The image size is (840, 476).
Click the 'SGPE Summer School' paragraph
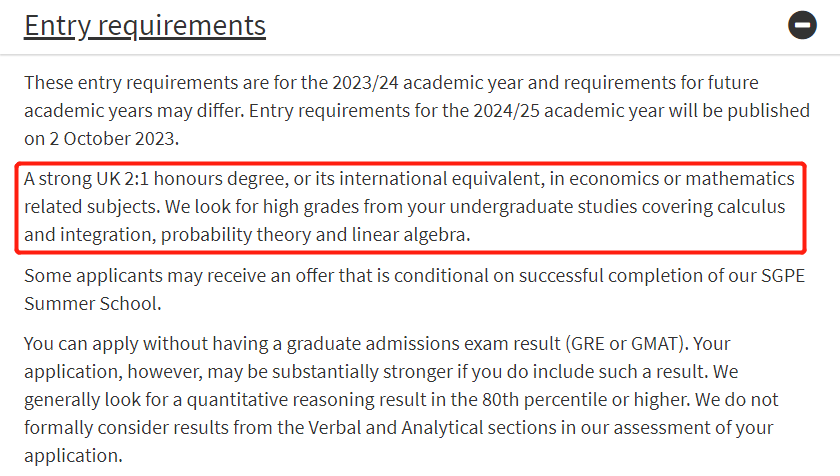[414, 289]
